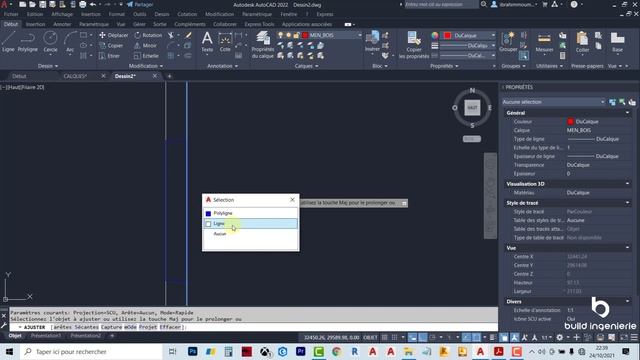640x360 pixels.
Task: Click Copier les propriétés tool
Action: (x=414, y=45)
